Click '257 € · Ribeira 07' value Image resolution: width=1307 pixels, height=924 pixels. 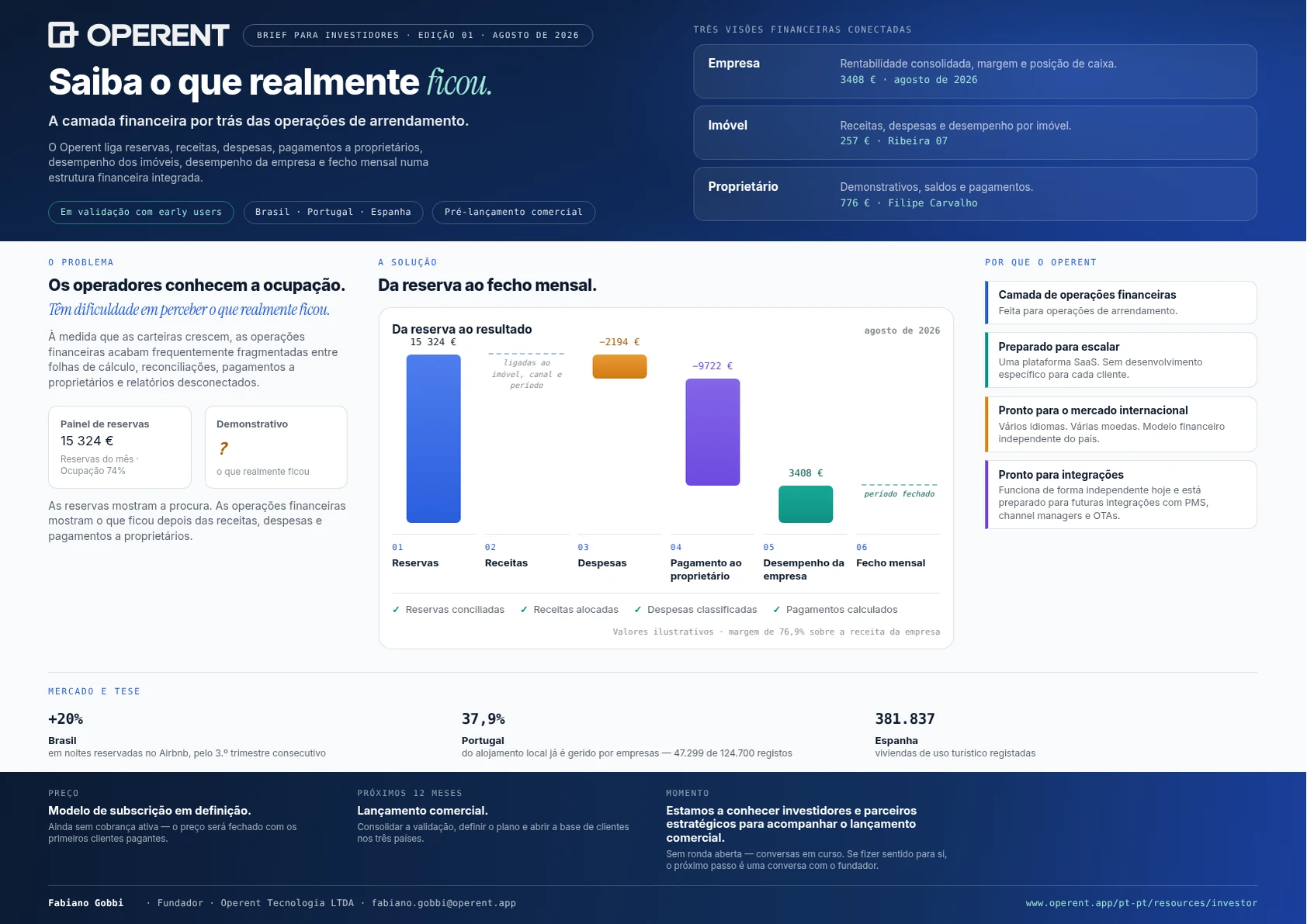[x=893, y=141]
